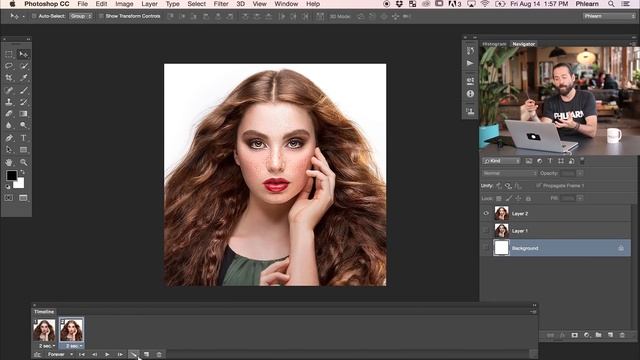Open frame 2 delay time dropdown

point(73,346)
